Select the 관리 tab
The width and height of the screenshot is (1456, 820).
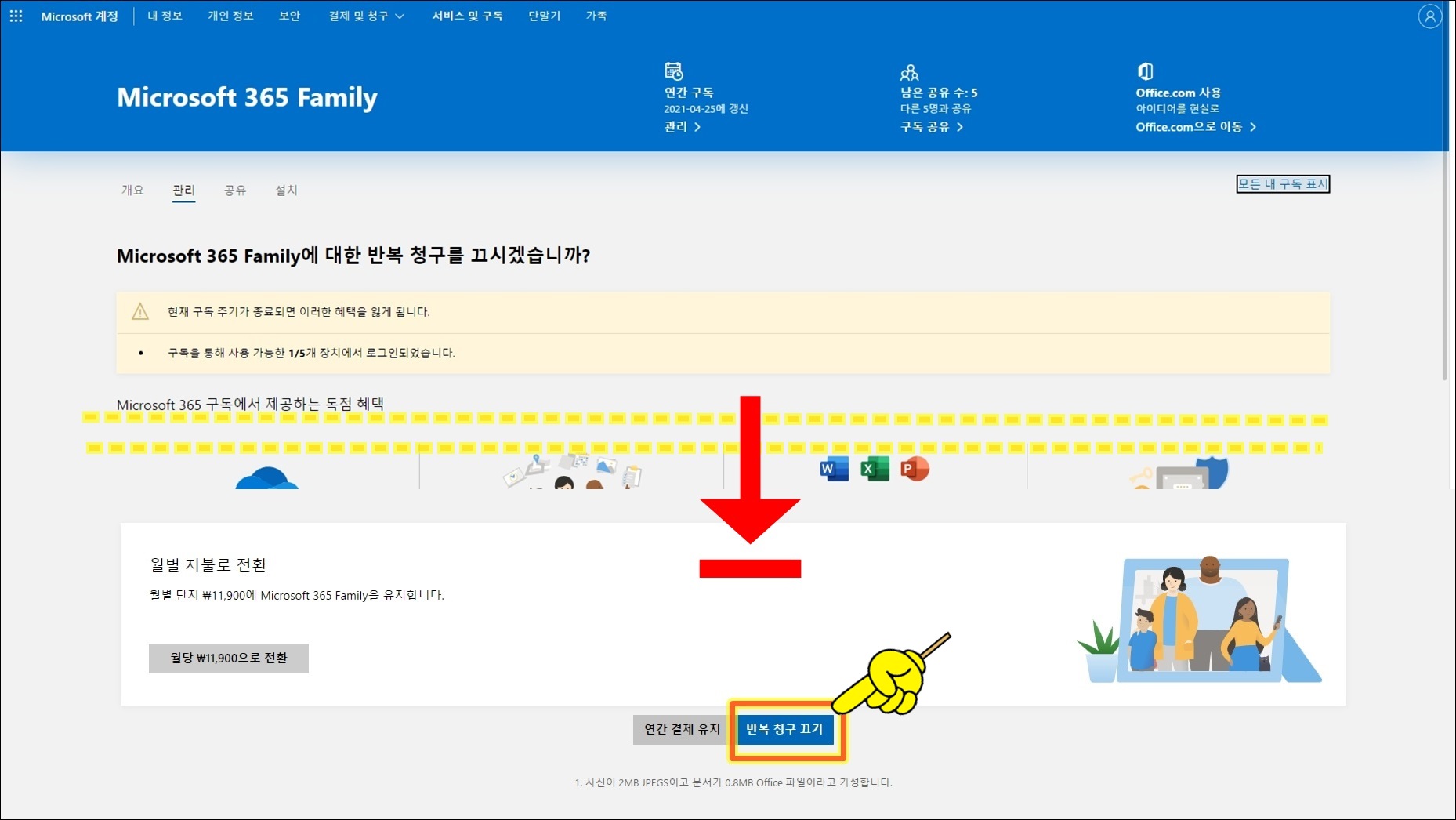coord(183,190)
